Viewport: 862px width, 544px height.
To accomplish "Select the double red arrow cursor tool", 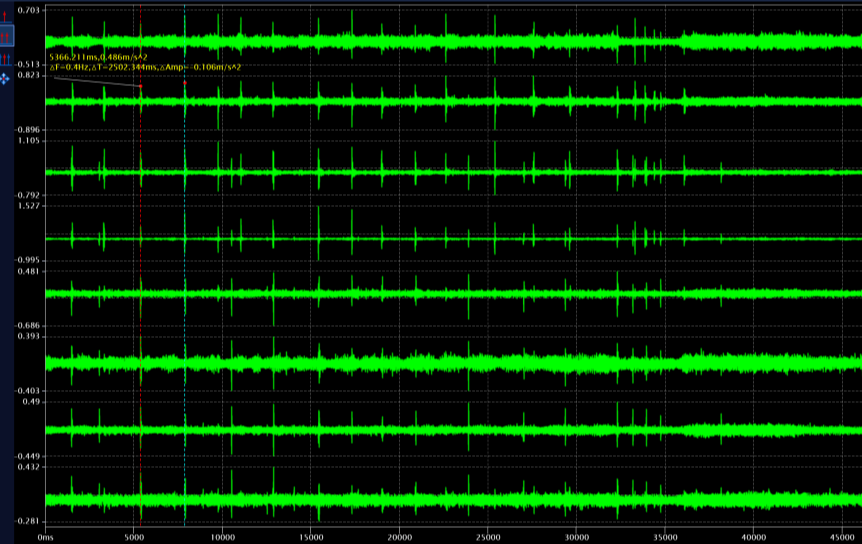I will click(x=6, y=37).
